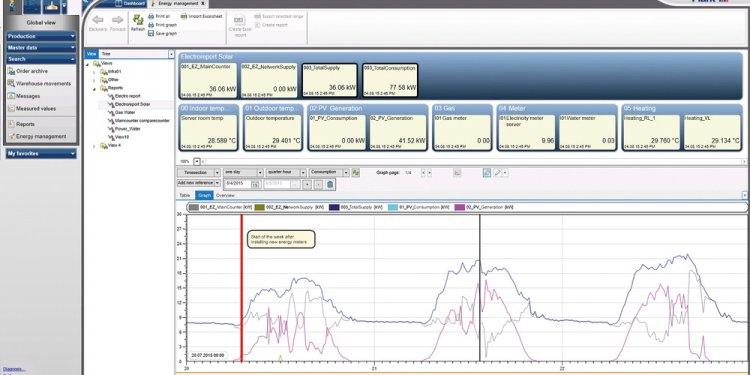
Task: Expand the Other tree folder
Action: tap(94, 80)
